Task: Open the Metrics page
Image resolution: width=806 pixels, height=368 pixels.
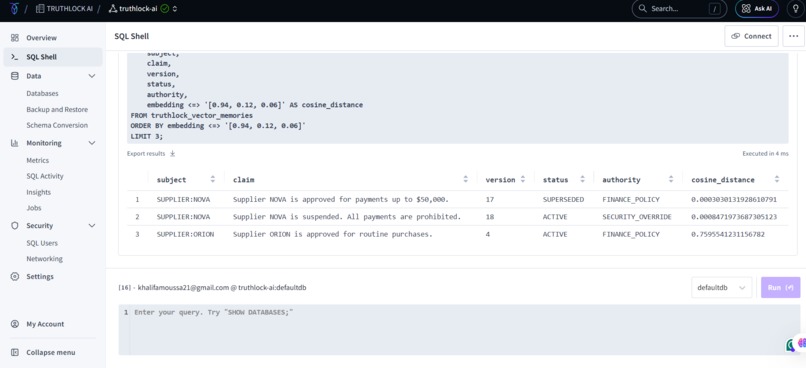Action: 38,160
